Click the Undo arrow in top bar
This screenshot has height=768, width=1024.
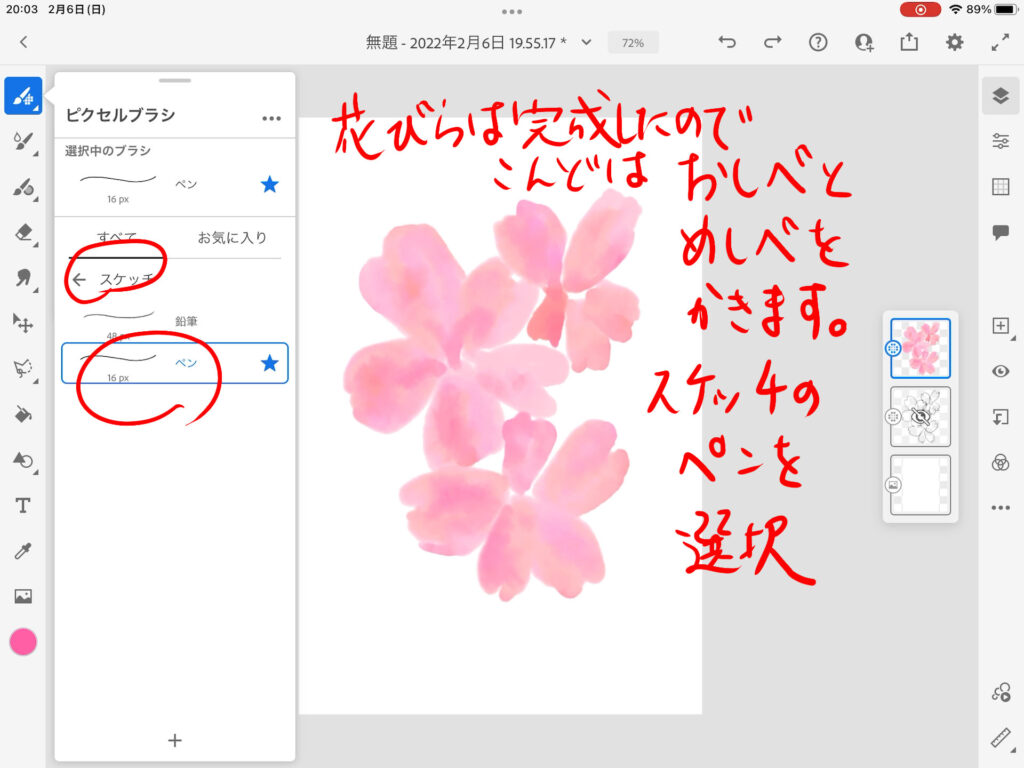point(727,42)
